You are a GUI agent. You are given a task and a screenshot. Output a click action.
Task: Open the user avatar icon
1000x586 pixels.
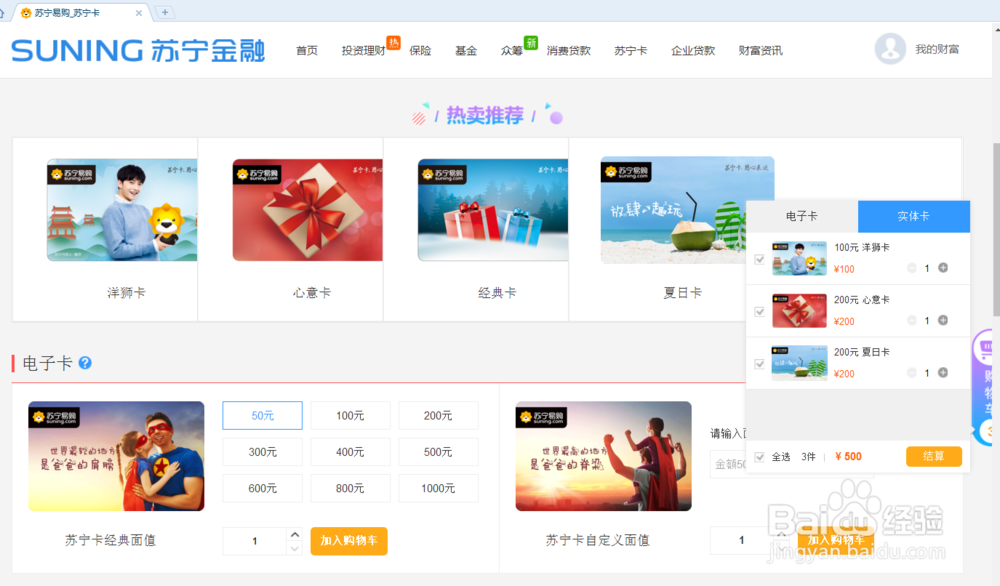pyautogui.click(x=890, y=48)
